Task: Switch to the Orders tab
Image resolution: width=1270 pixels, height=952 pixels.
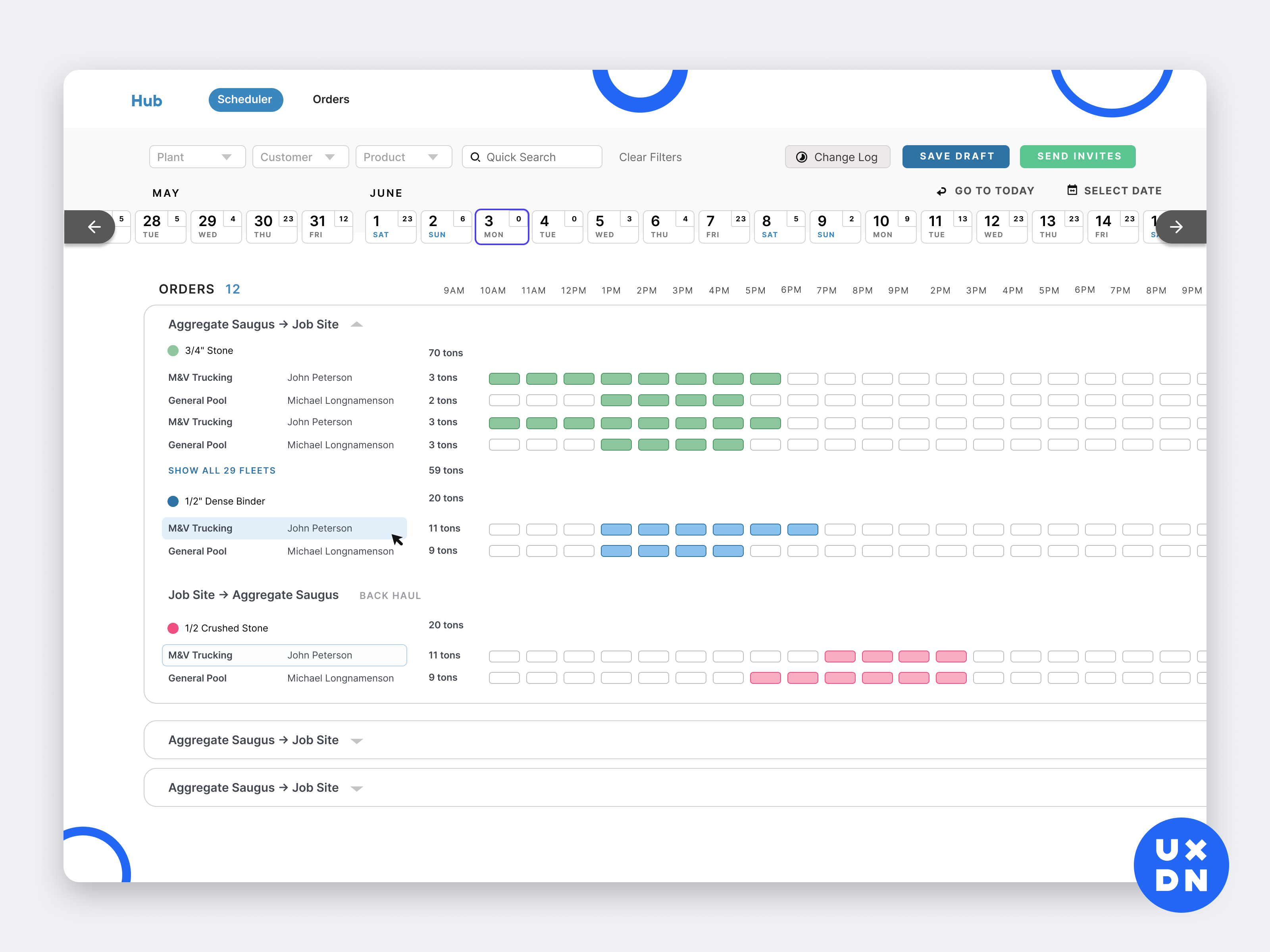Action: [331, 99]
